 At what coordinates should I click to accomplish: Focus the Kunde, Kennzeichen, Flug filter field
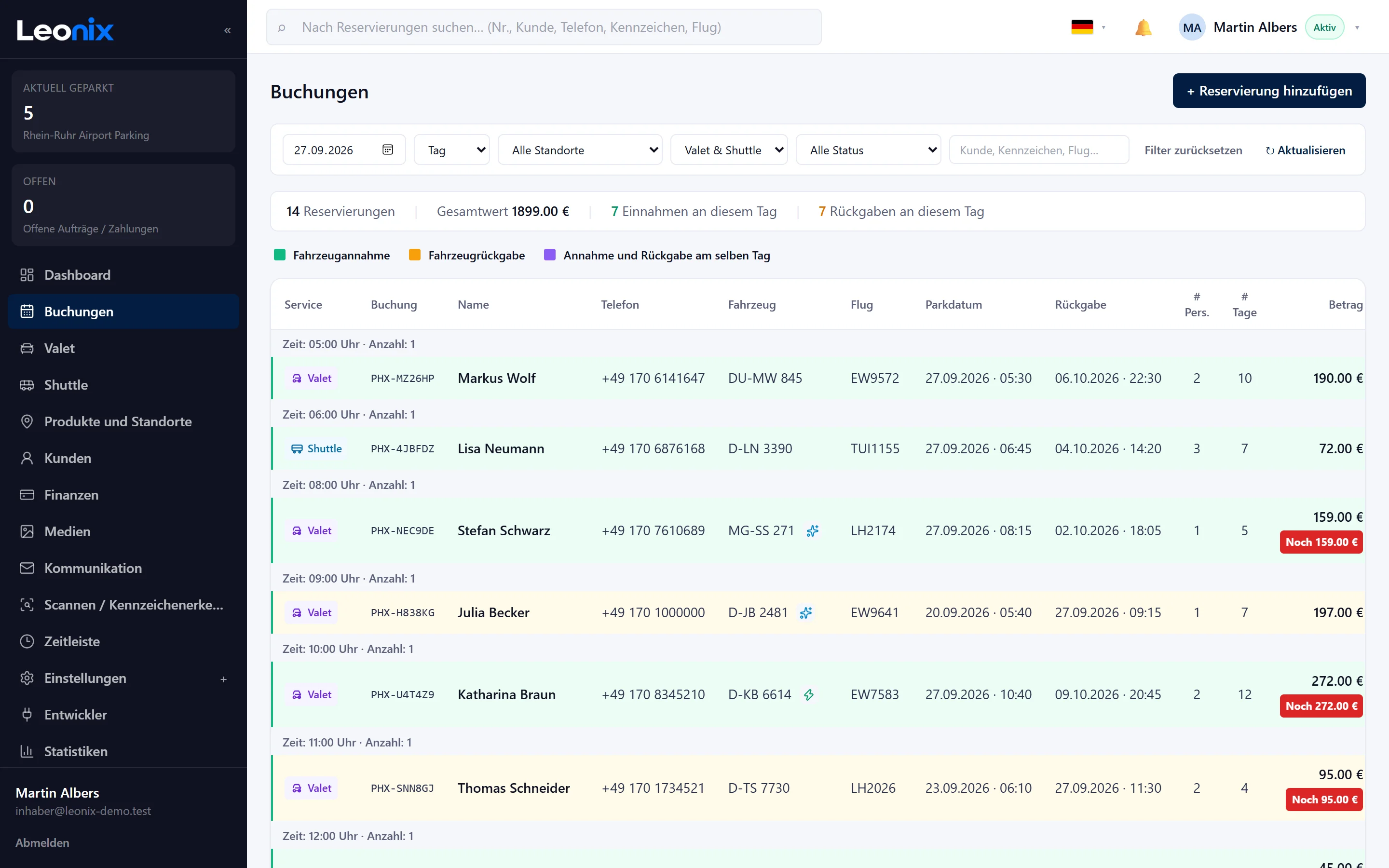click(x=1039, y=150)
